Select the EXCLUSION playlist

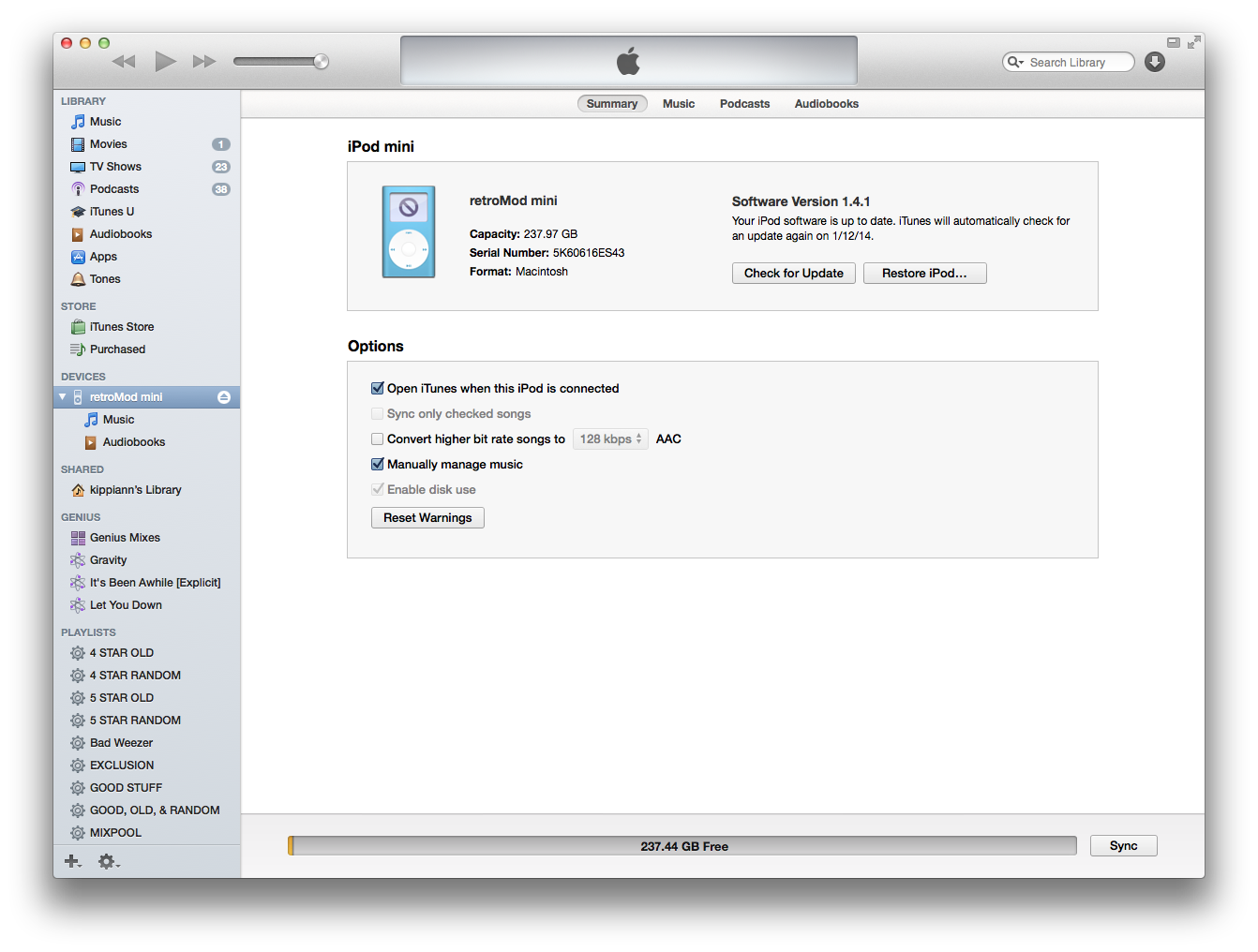tap(147, 766)
